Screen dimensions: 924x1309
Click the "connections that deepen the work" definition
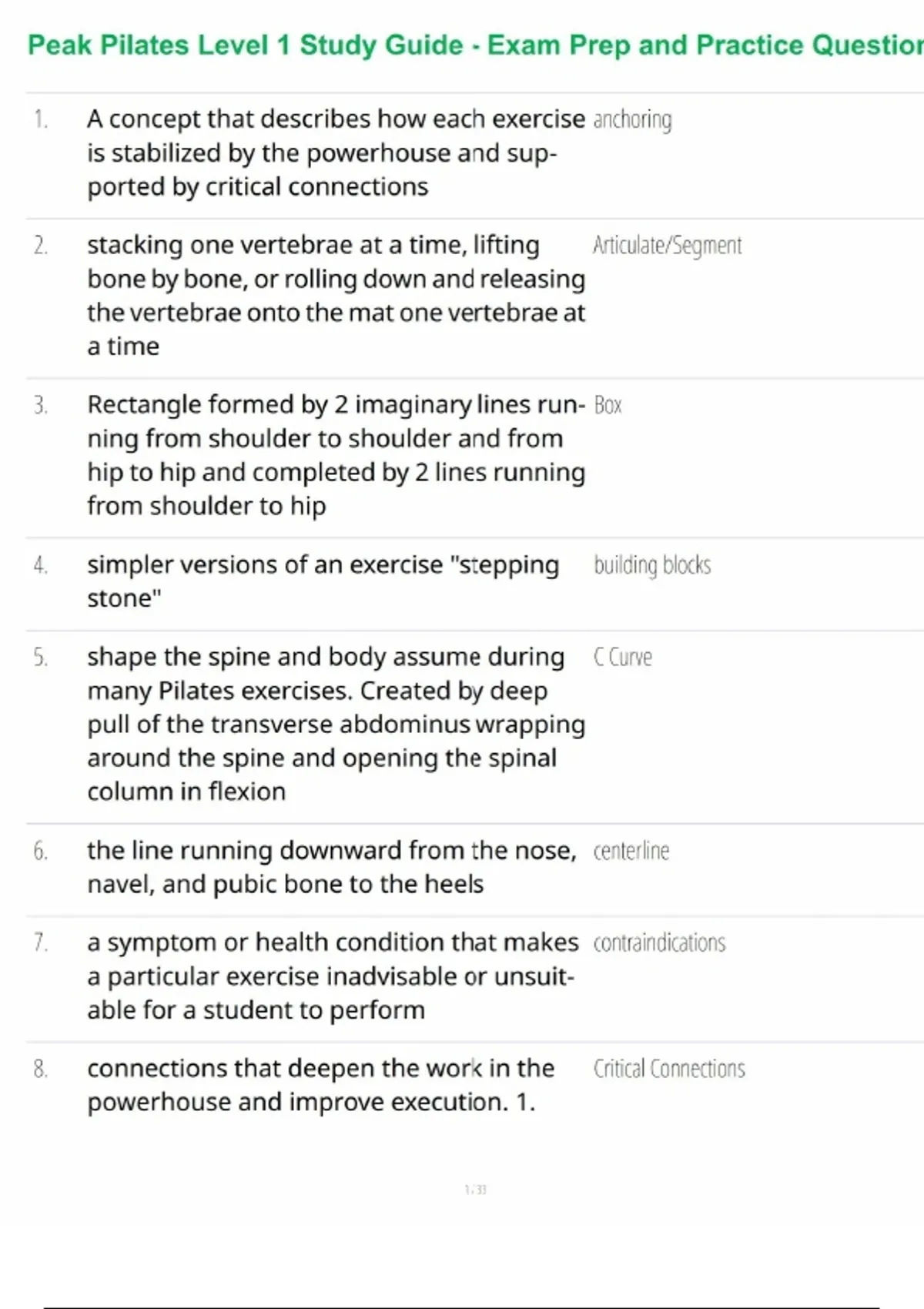pyautogui.click(x=320, y=1086)
